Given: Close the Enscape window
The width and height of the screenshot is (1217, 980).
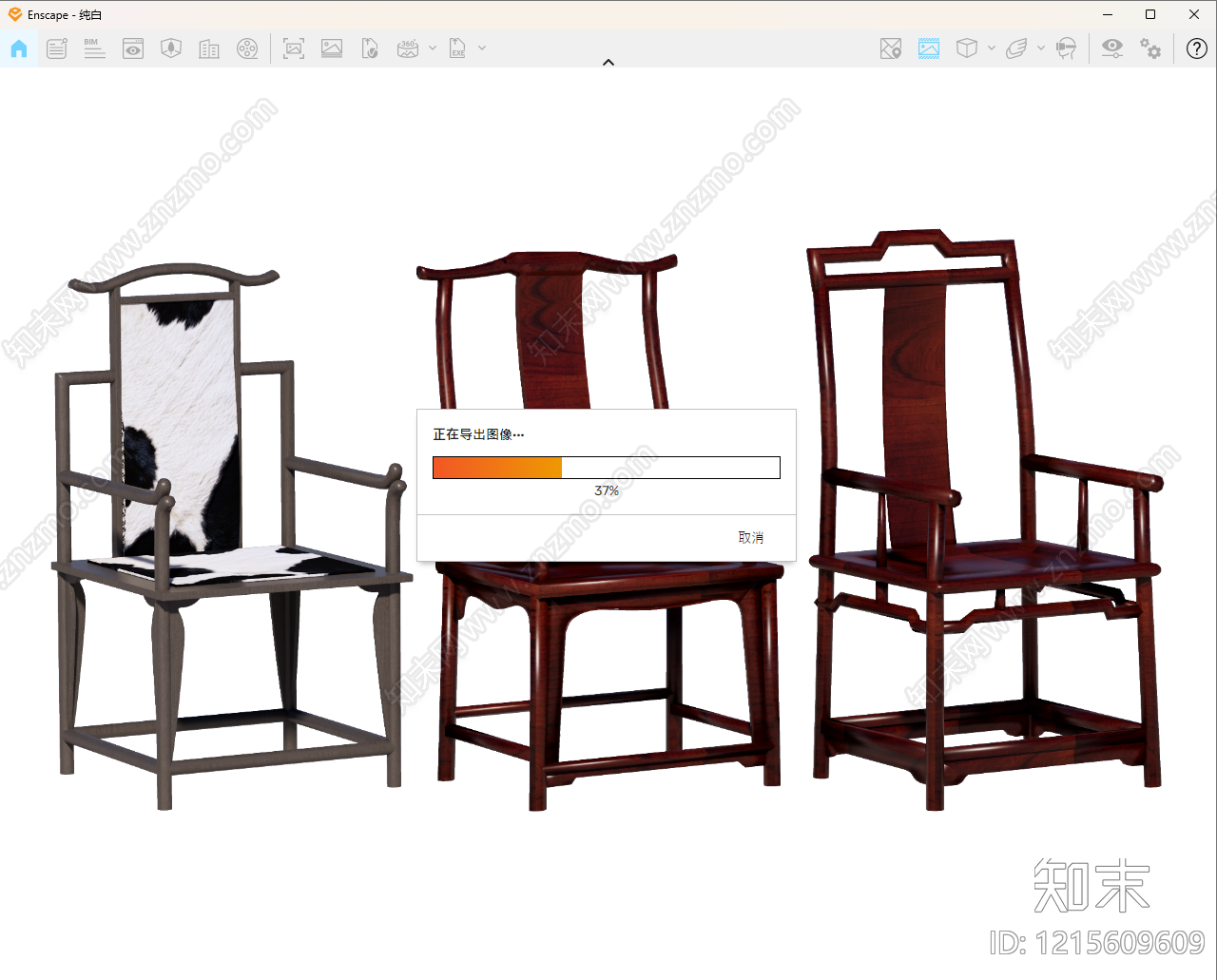Looking at the screenshot, I should (x=1194, y=14).
